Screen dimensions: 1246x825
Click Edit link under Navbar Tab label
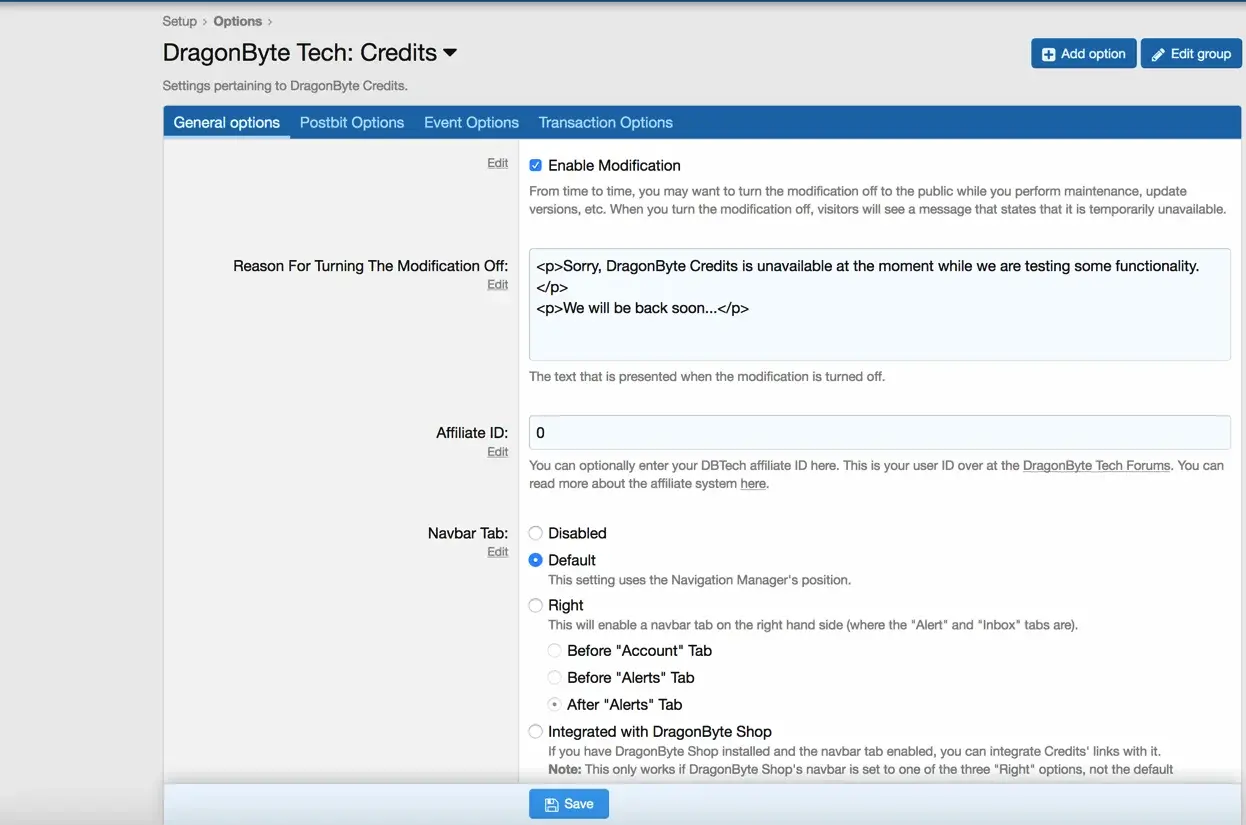(497, 552)
